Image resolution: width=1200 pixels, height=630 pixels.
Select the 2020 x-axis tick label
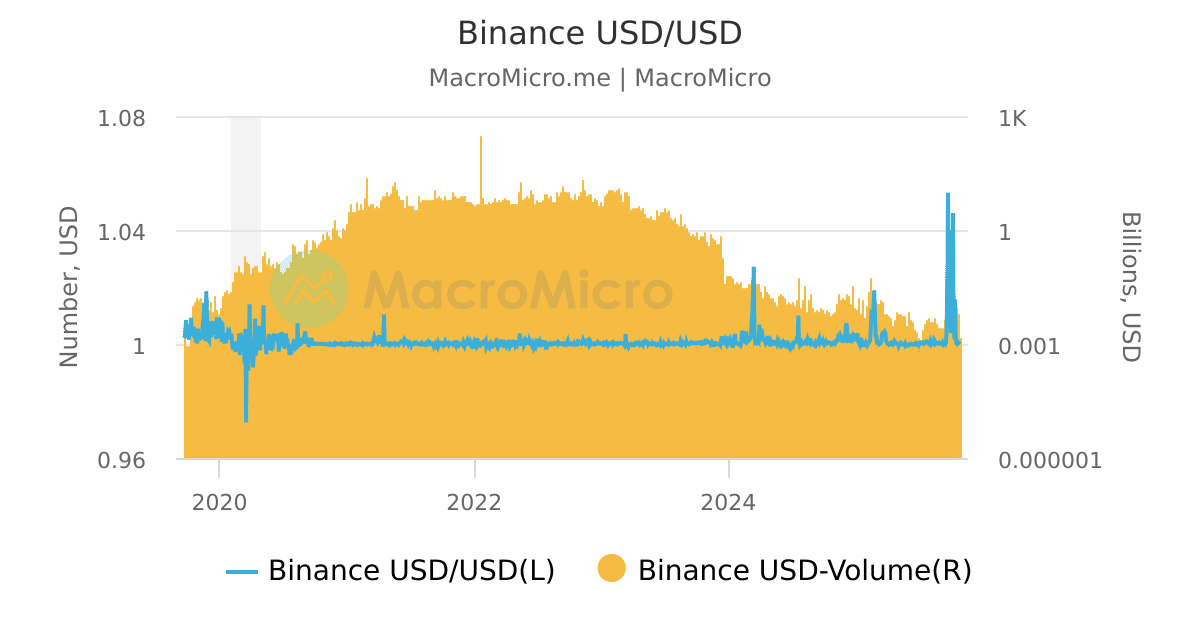(x=218, y=501)
